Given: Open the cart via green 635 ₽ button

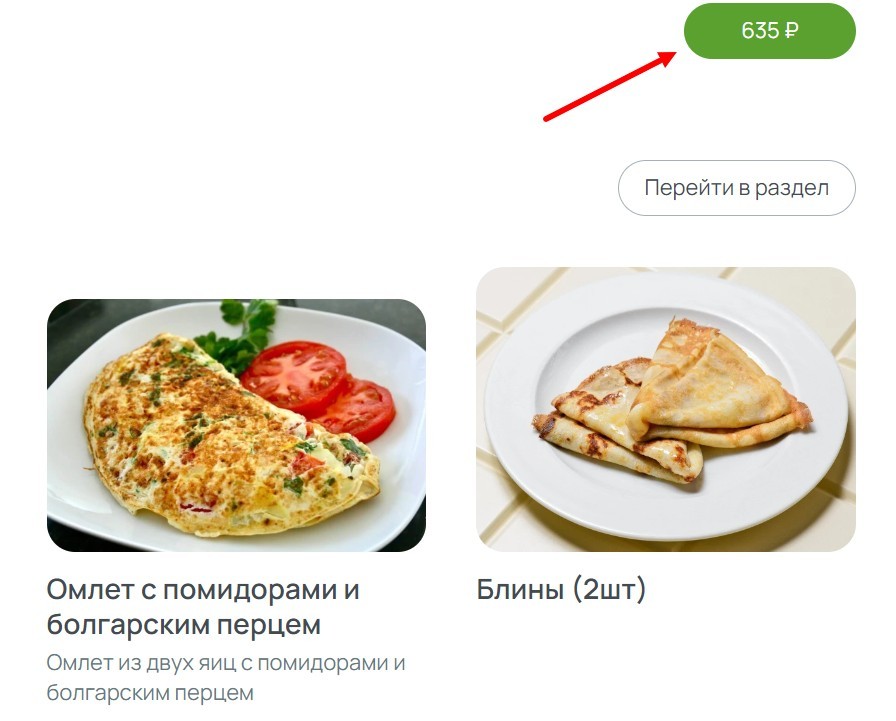Looking at the screenshot, I should (x=769, y=30).
